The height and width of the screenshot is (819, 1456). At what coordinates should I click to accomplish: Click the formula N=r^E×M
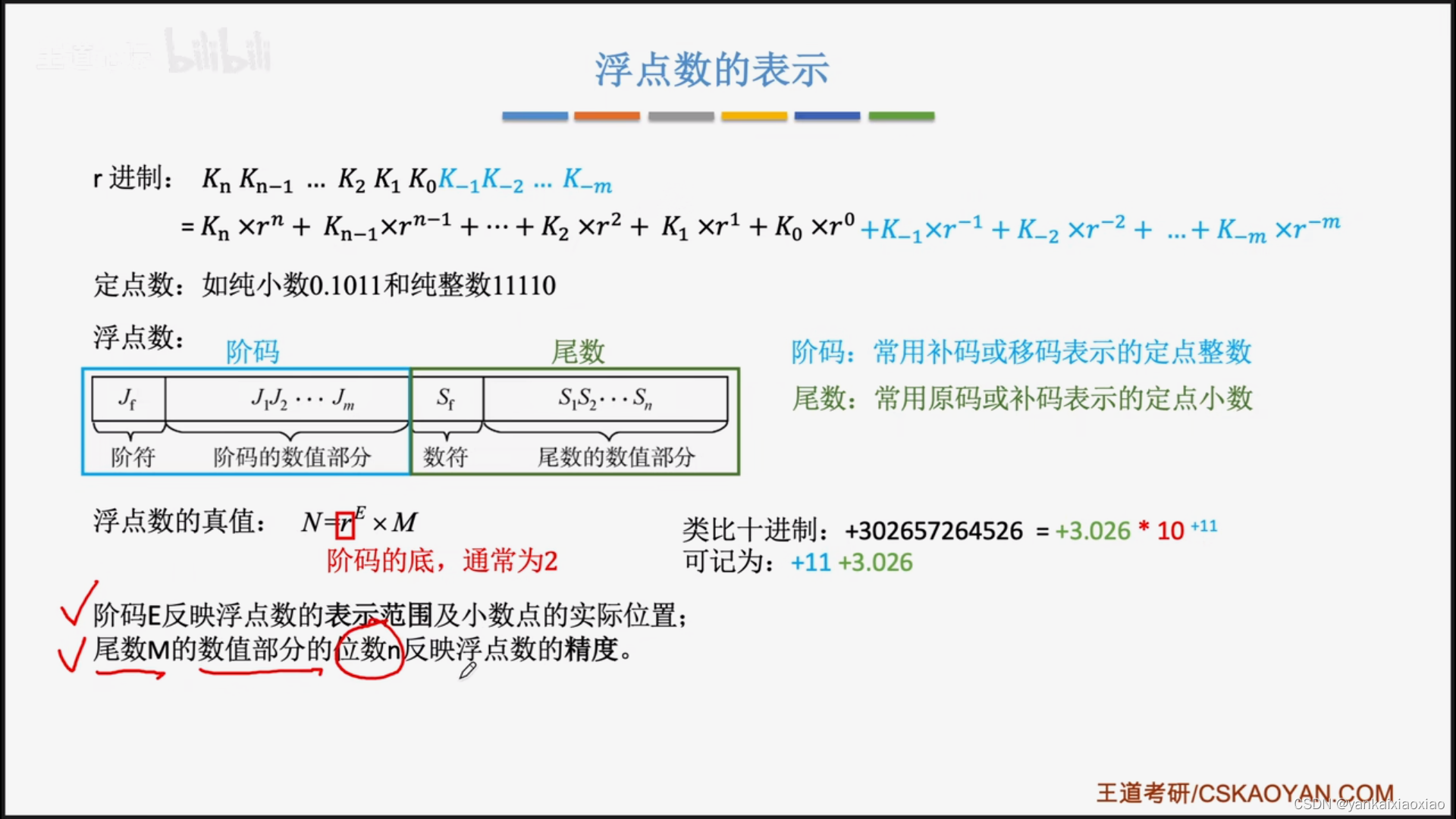[x=359, y=521]
